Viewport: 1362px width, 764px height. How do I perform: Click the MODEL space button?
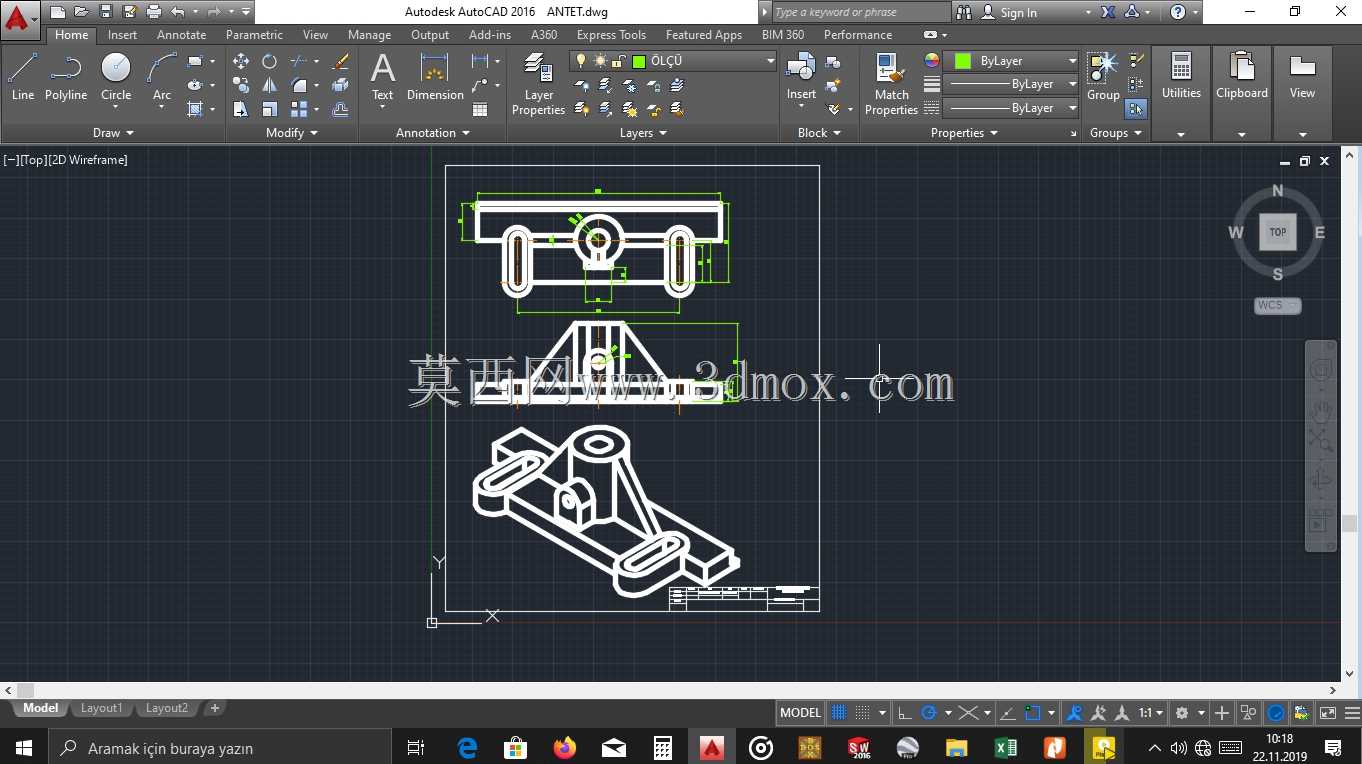click(x=800, y=713)
